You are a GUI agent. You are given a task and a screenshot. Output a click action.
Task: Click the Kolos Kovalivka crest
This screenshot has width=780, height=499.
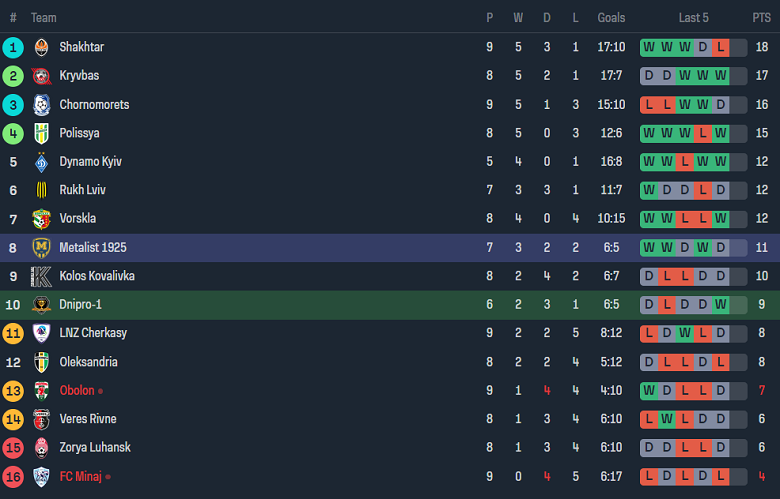[41, 276]
